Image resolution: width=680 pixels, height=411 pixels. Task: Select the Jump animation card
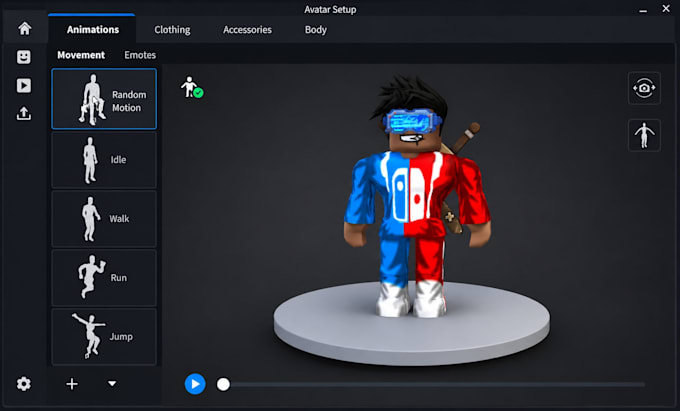[x=104, y=337]
